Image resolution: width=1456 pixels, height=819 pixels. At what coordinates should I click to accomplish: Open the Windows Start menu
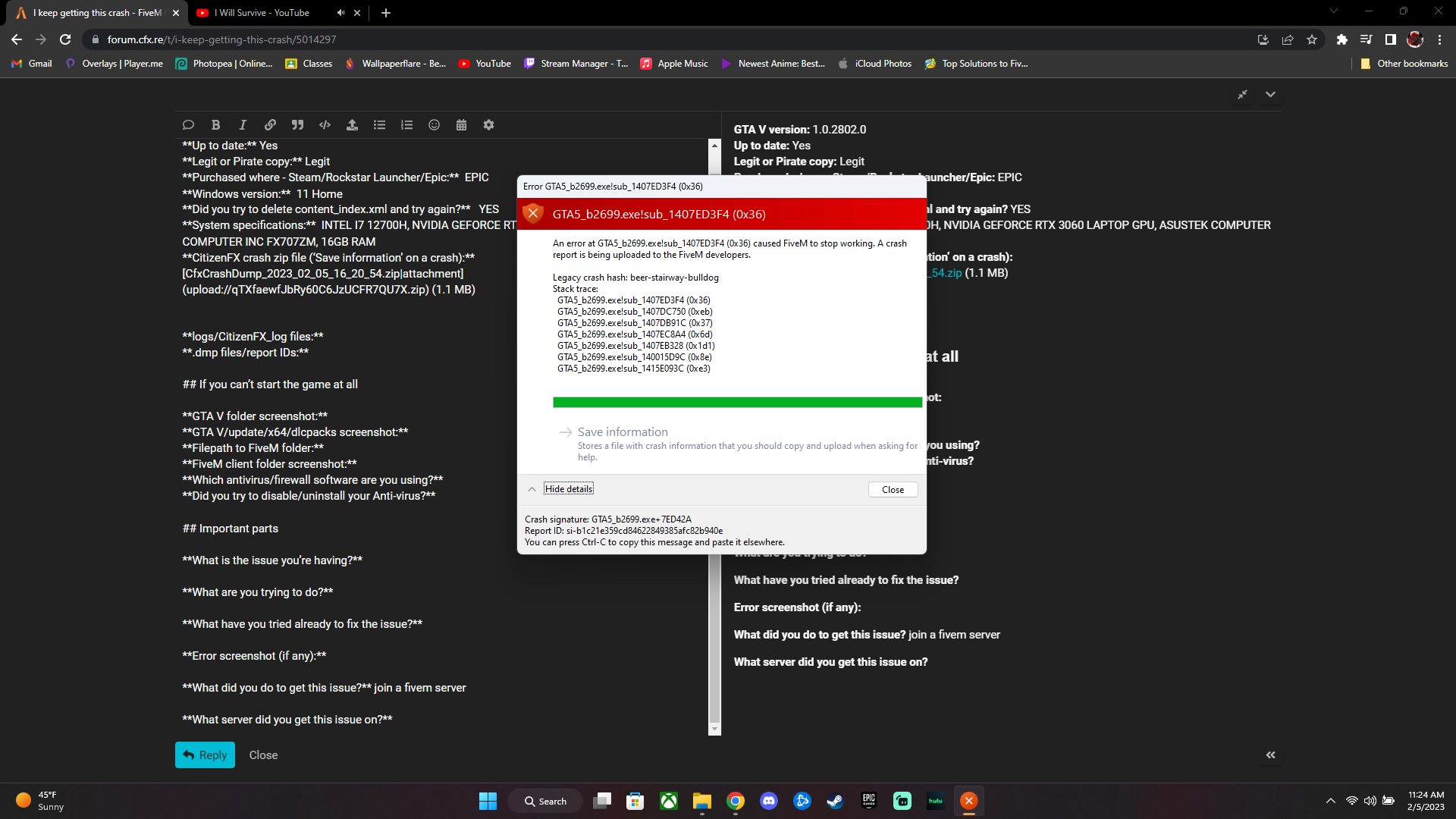[x=488, y=801]
